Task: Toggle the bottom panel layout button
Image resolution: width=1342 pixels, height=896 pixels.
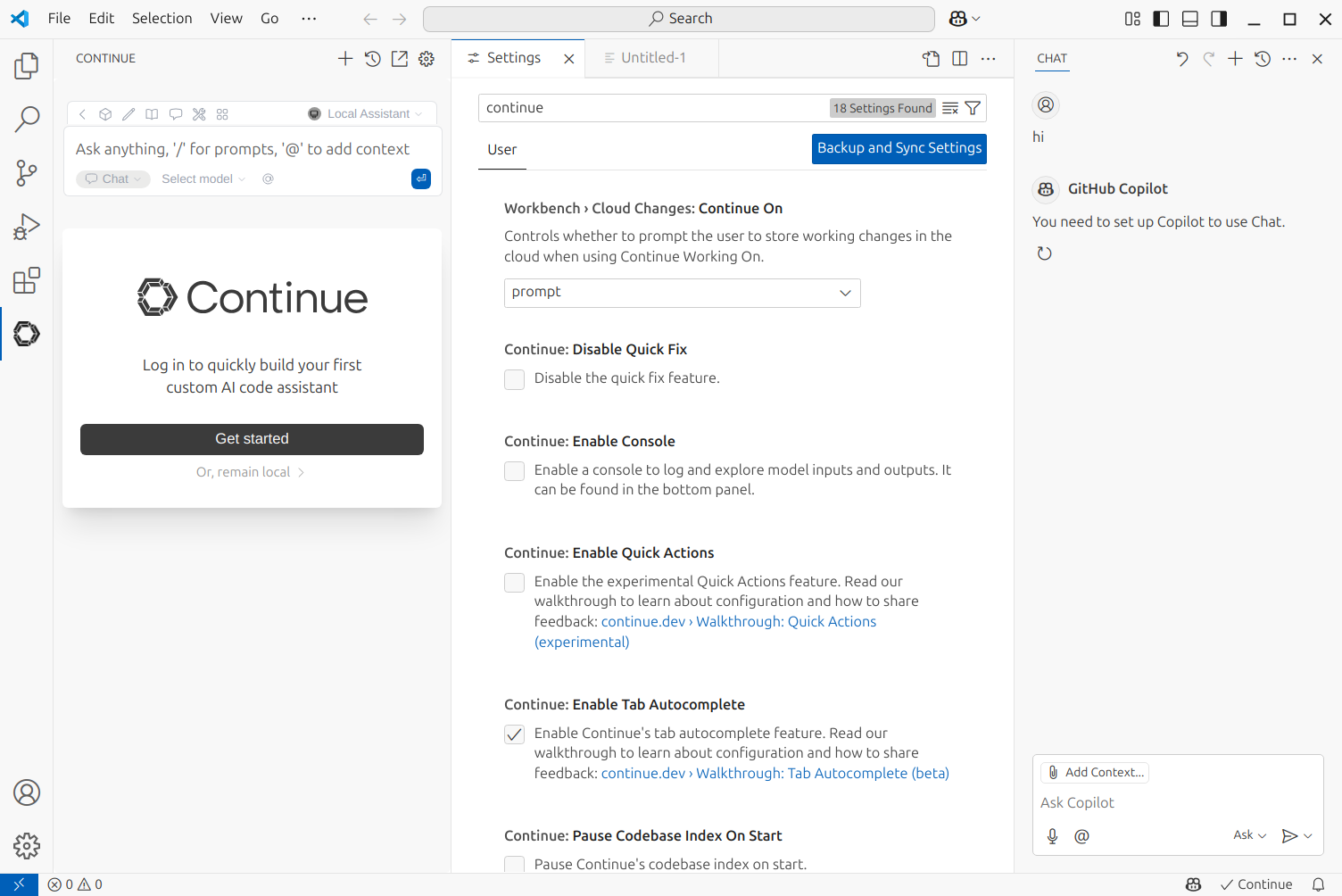Action: click(1190, 19)
